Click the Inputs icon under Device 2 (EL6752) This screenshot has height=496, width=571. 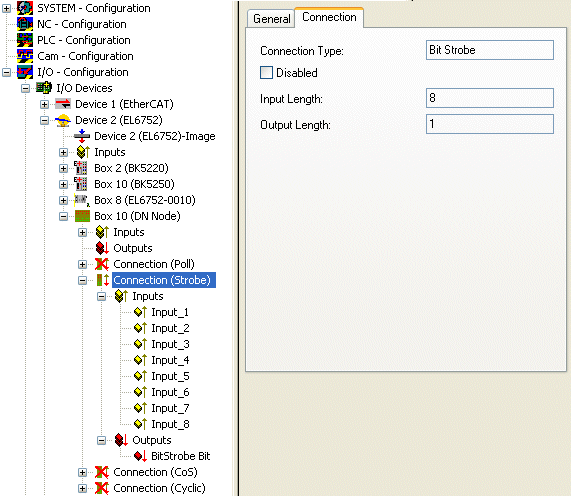point(83,152)
